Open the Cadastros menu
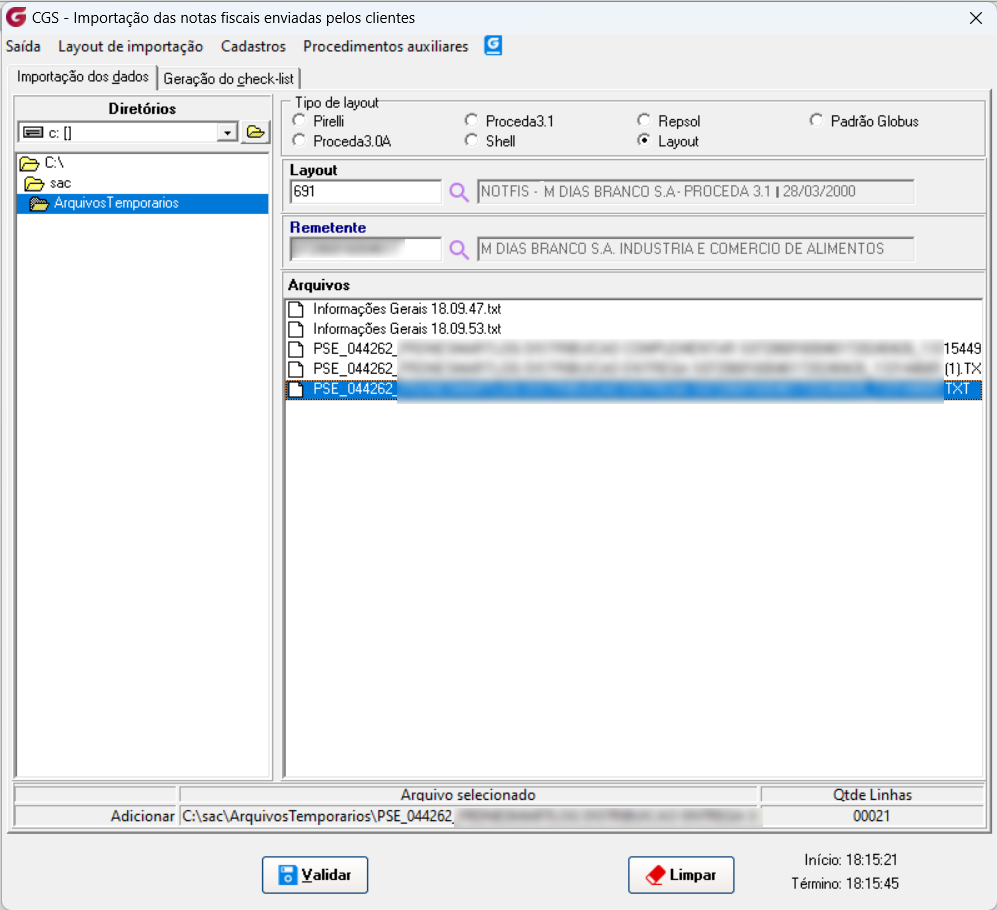 point(253,46)
